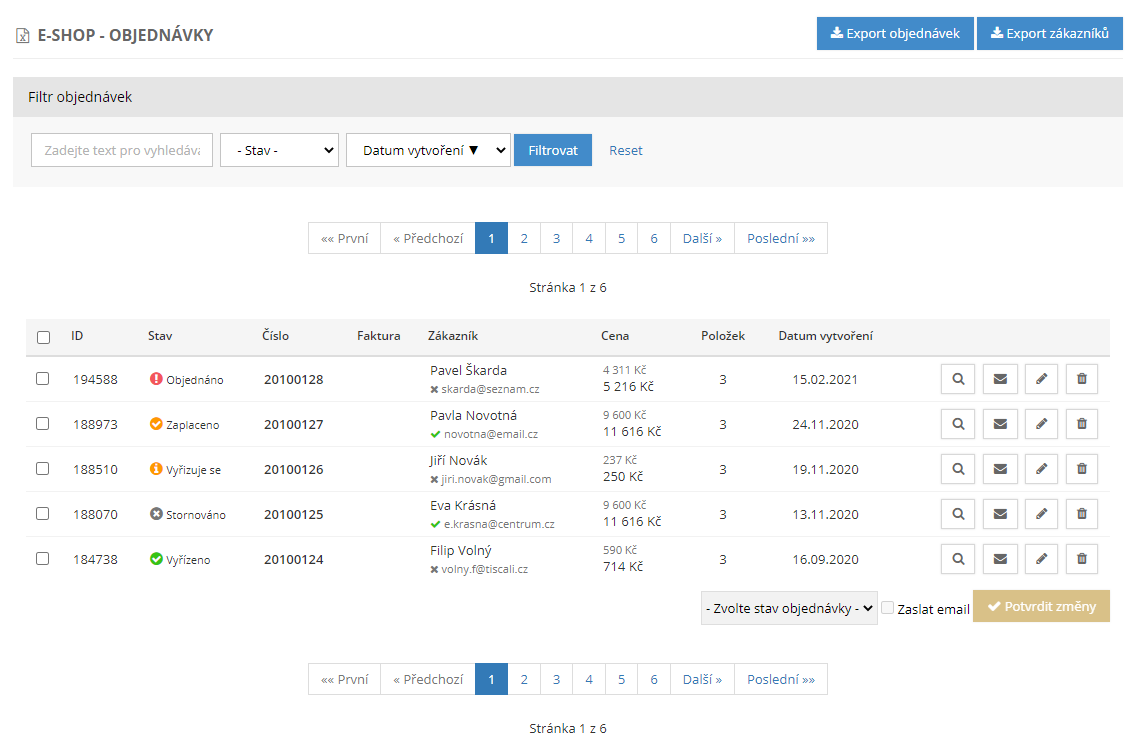1136x748 pixels.
Task: Click pencil edit icon for order 188510
Action: click(1040, 469)
